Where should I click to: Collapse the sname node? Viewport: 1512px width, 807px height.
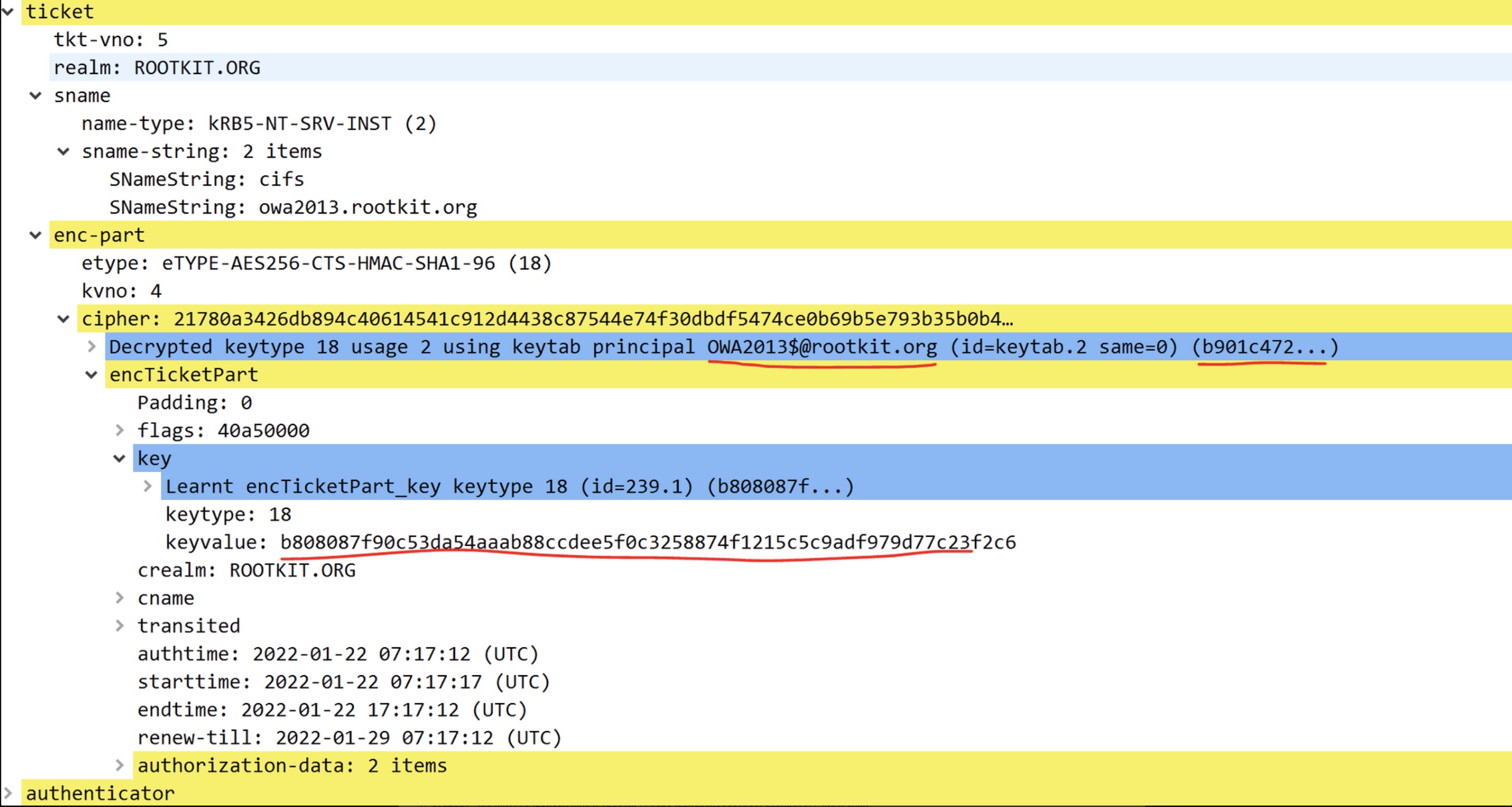(x=36, y=96)
